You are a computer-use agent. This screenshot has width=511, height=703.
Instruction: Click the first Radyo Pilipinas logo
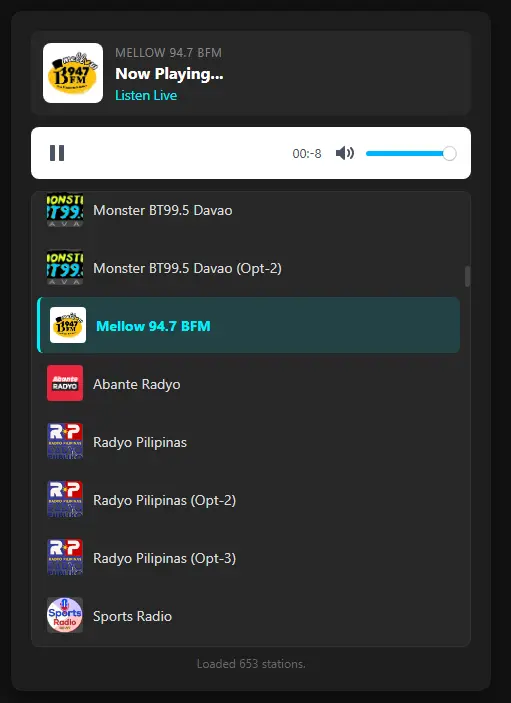click(65, 441)
